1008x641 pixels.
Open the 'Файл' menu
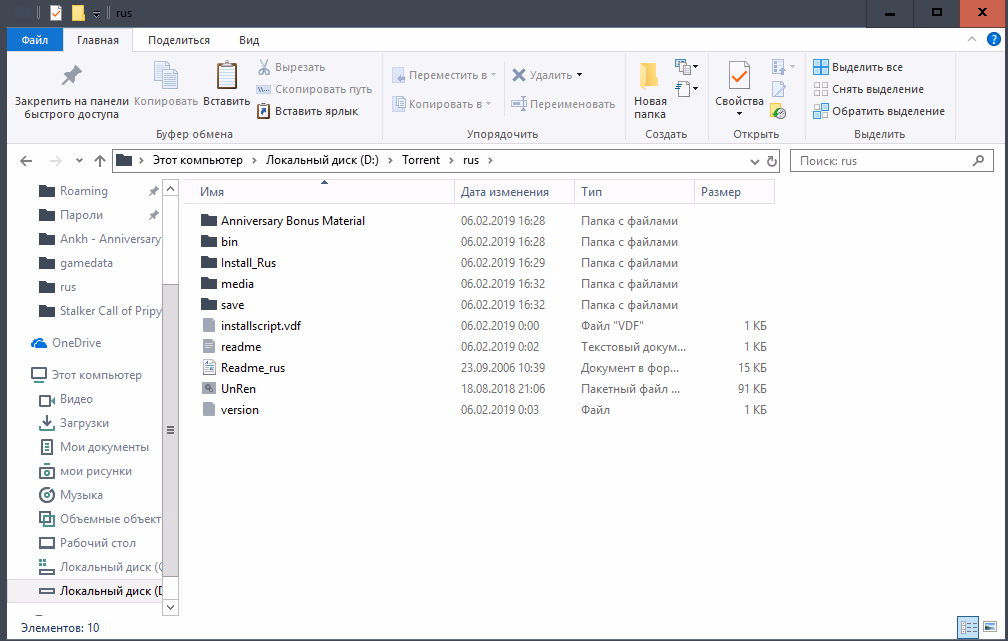click(x=34, y=40)
